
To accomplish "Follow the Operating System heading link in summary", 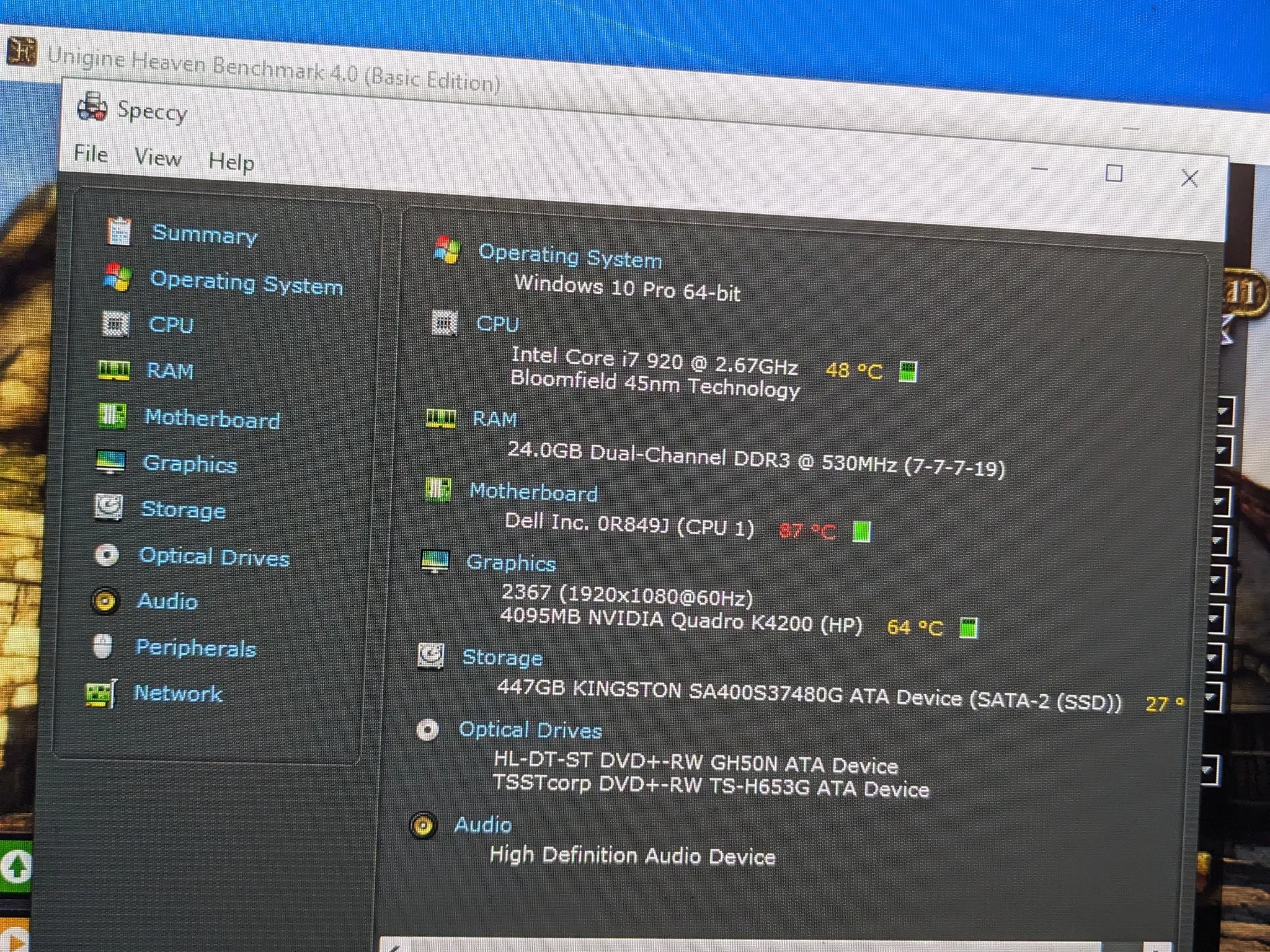I will click(570, 256).
